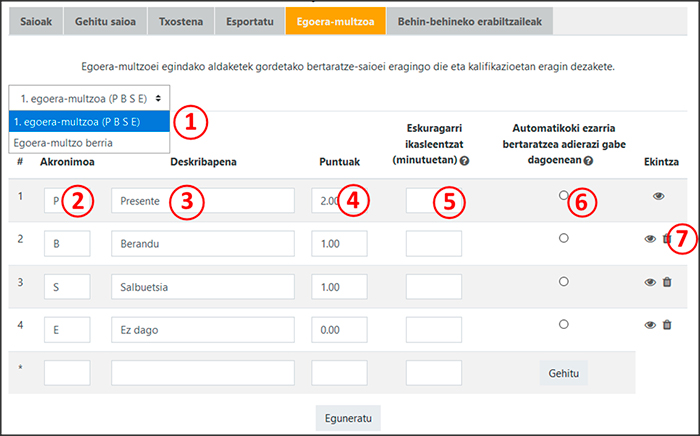Delete the Salbuetsia status with the trash icon
This screenshot has width=700, height=436.
(667, 282)
